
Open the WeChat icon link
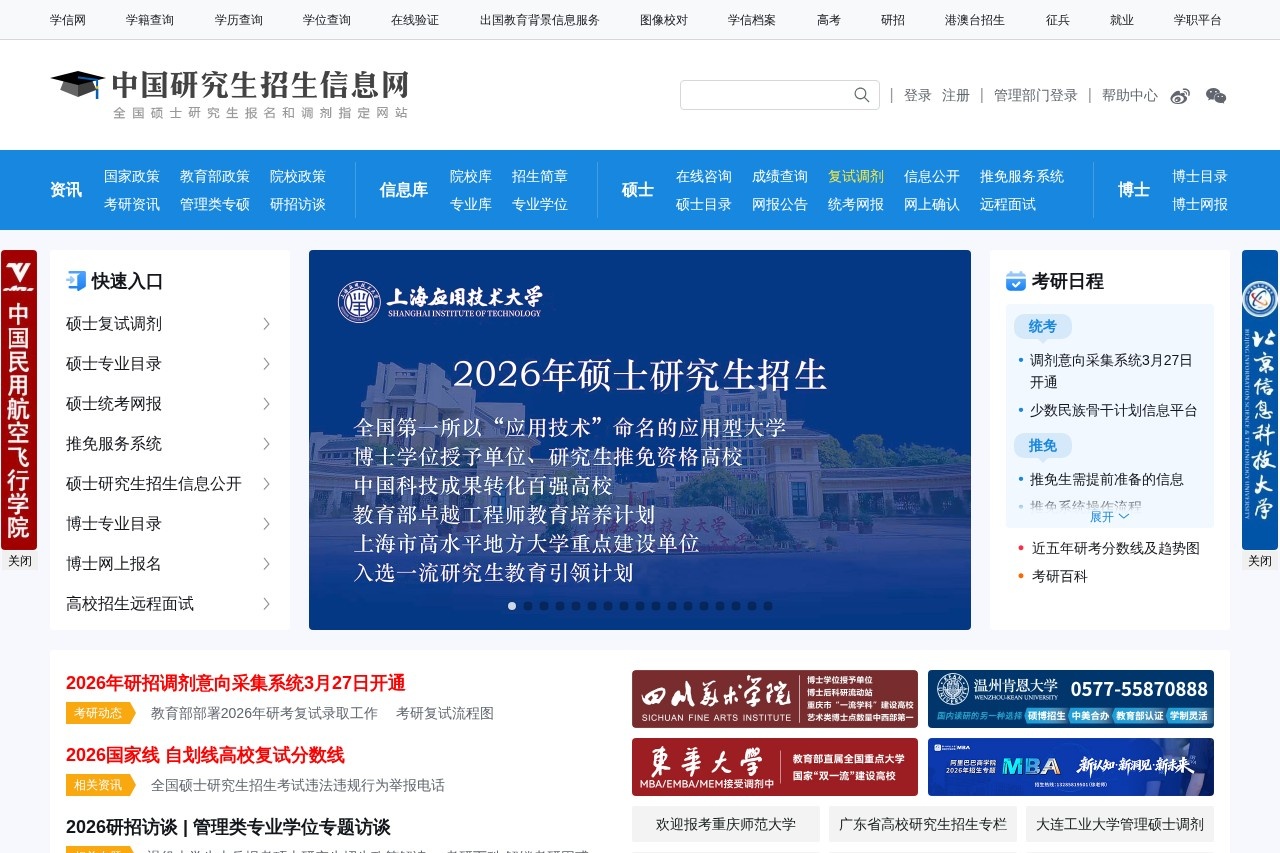coord(1216,96)
